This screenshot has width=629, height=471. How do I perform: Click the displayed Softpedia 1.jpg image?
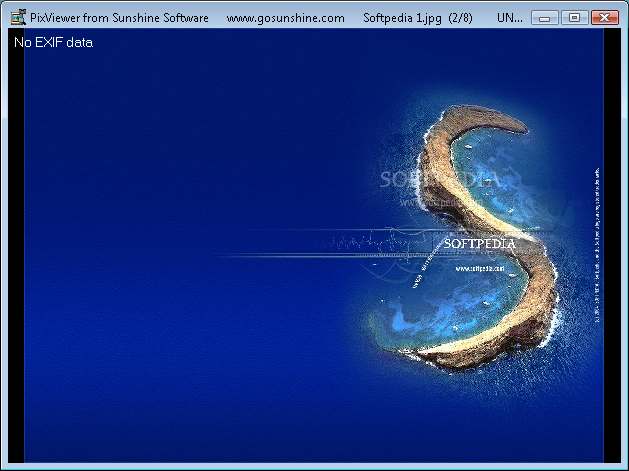(314, 246)
